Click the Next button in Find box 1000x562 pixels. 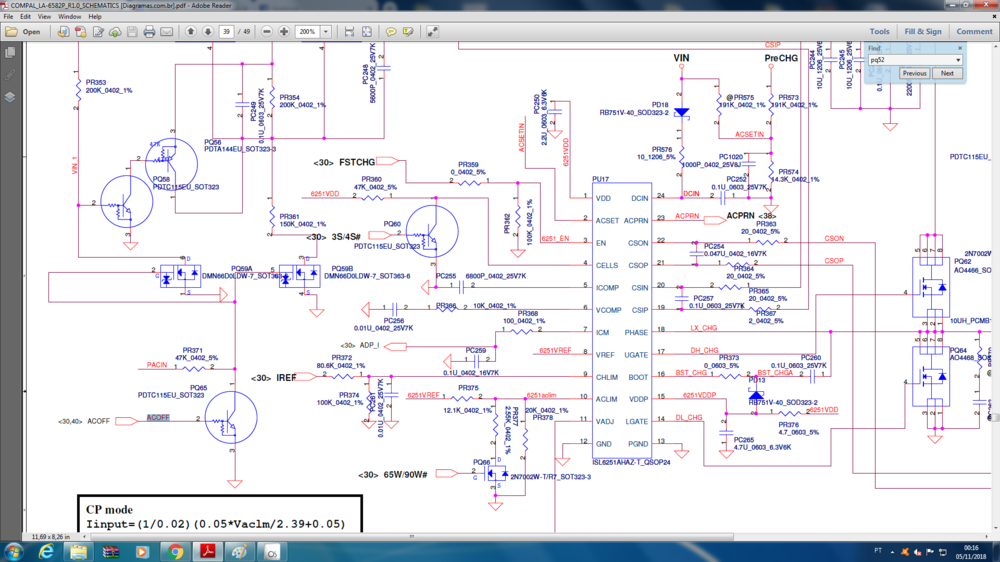pyautogui.click(x=947, y=73)
